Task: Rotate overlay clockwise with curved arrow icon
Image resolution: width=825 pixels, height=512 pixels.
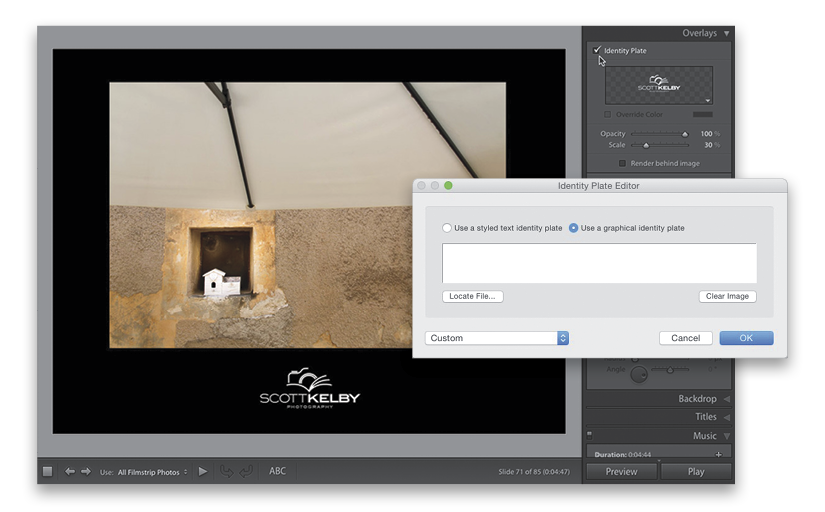Action: point(246,471)
